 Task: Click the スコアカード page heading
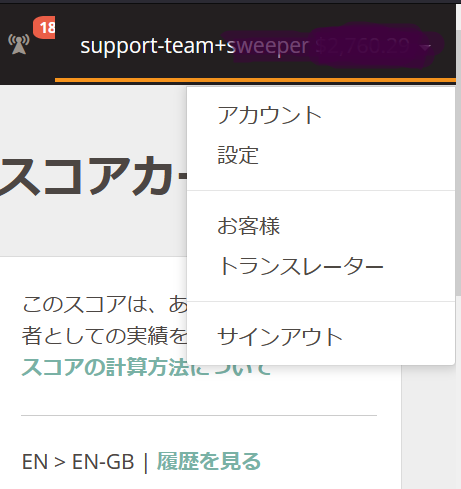[x=93, y=176]
